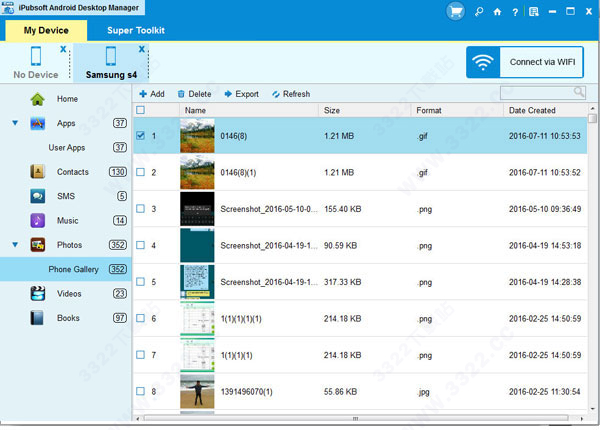Select the Music icon in sidebar
This screenshot has height=430, width=600.
(x=38, y=220)
